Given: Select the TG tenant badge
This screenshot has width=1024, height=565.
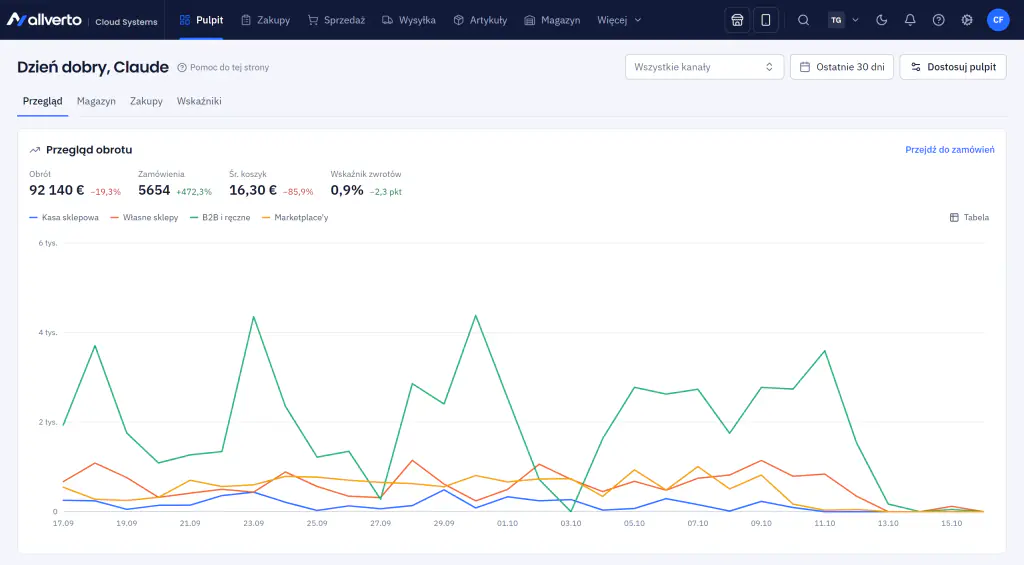Looking at the screenshot, I should (836, 20).
